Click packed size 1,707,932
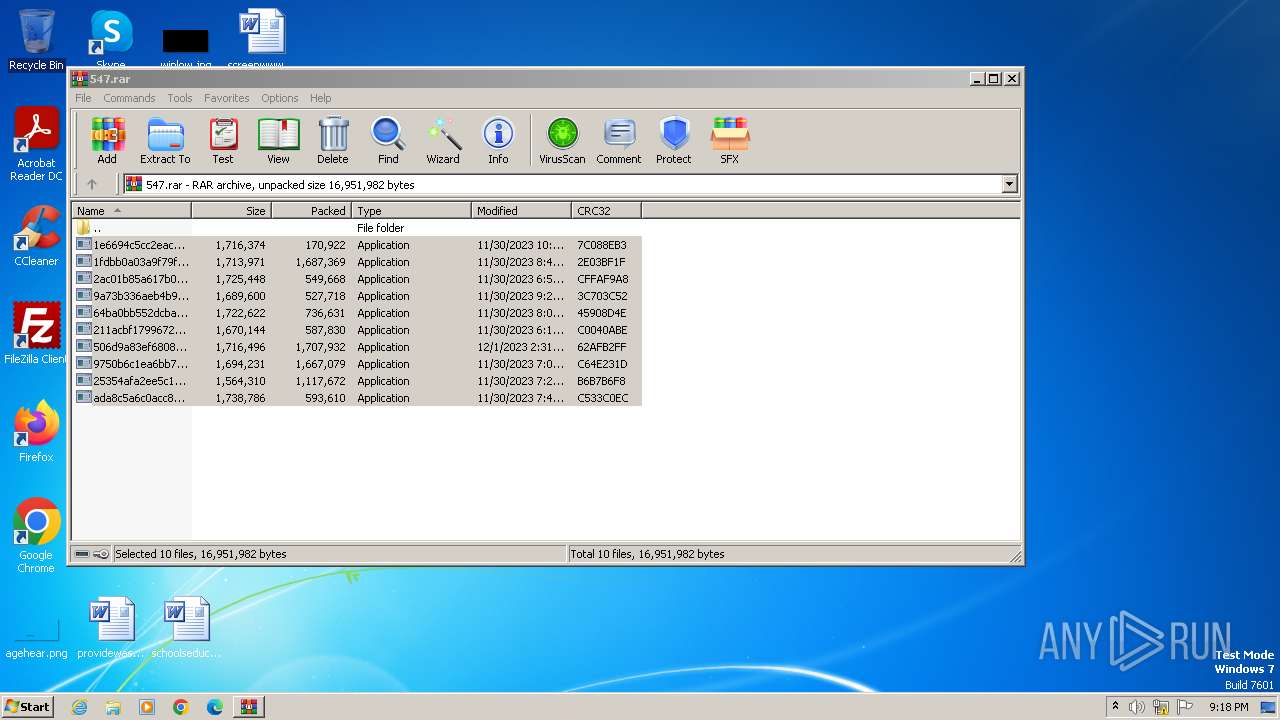Screen dimensions: 1280x720 (320, 347)
